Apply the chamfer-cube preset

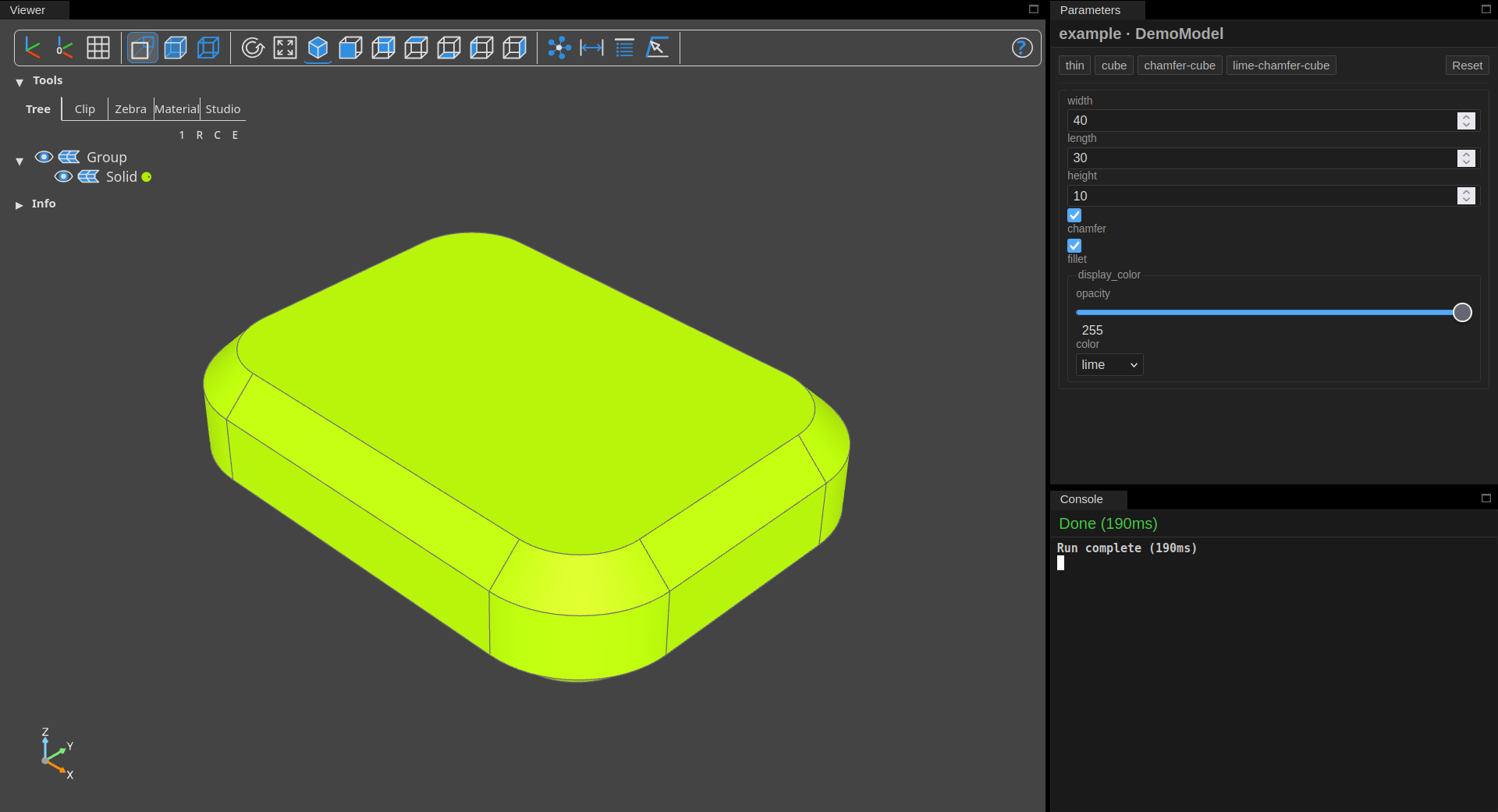click(1179, 66)
